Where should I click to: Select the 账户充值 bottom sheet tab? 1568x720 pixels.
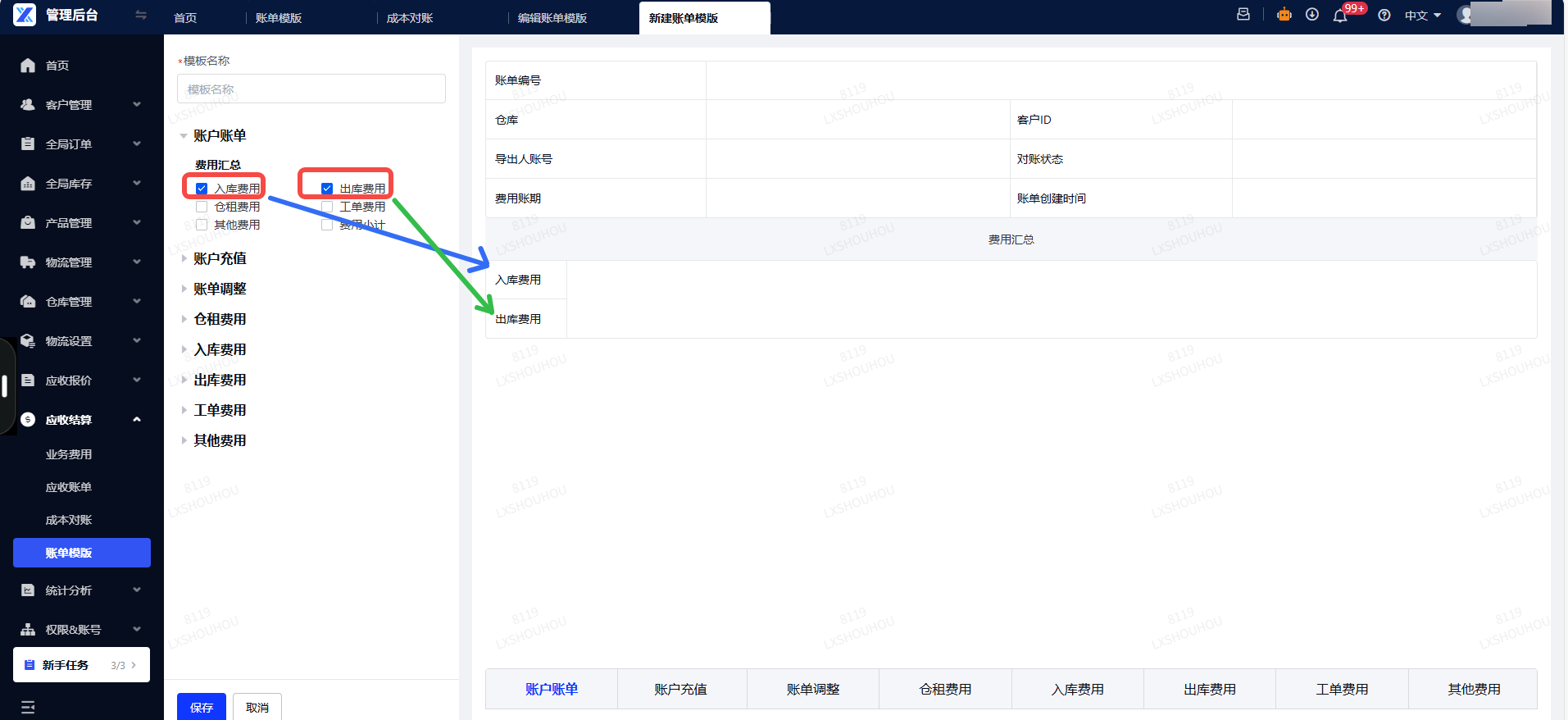tap(681, 689)
